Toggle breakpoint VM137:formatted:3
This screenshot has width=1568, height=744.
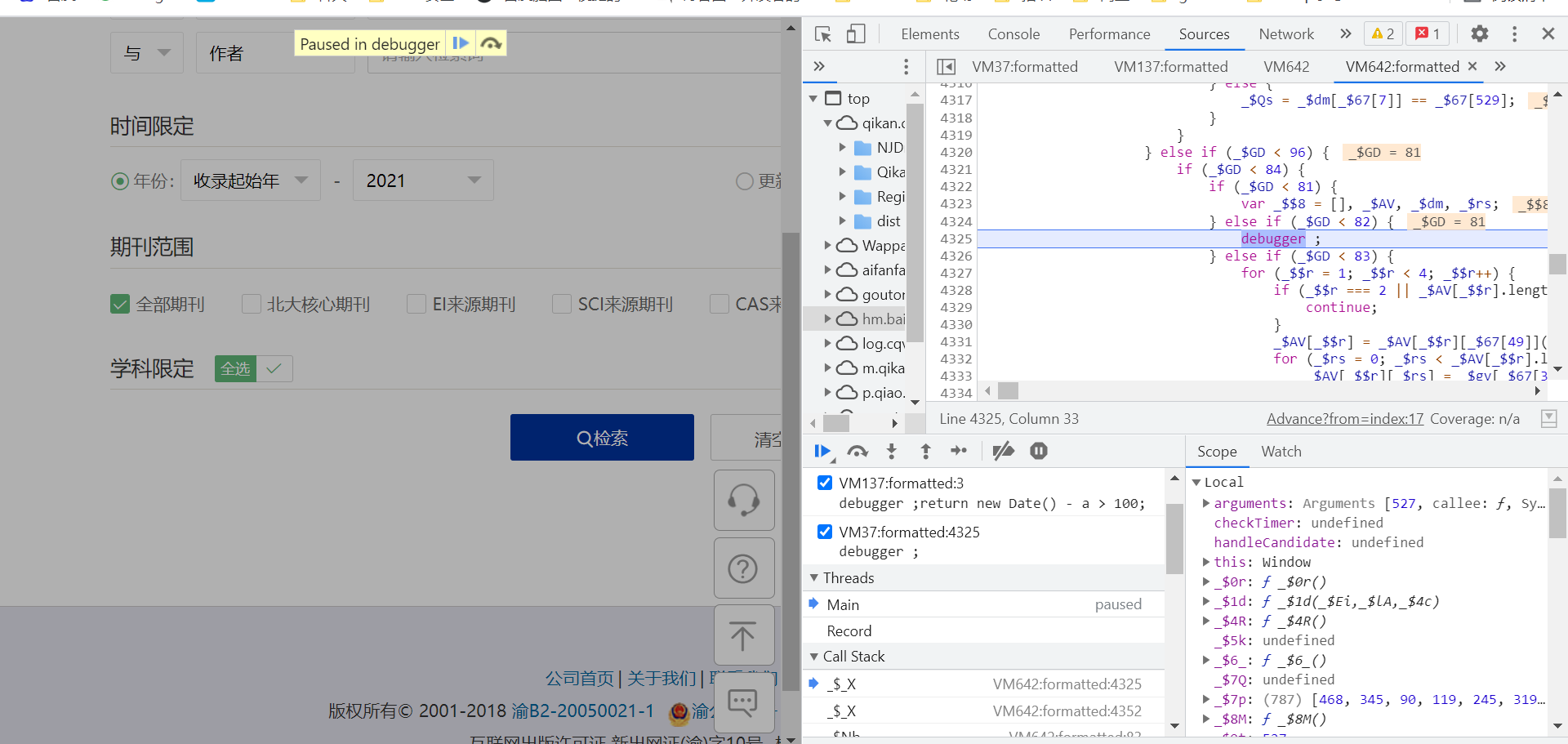click(825, 483)
